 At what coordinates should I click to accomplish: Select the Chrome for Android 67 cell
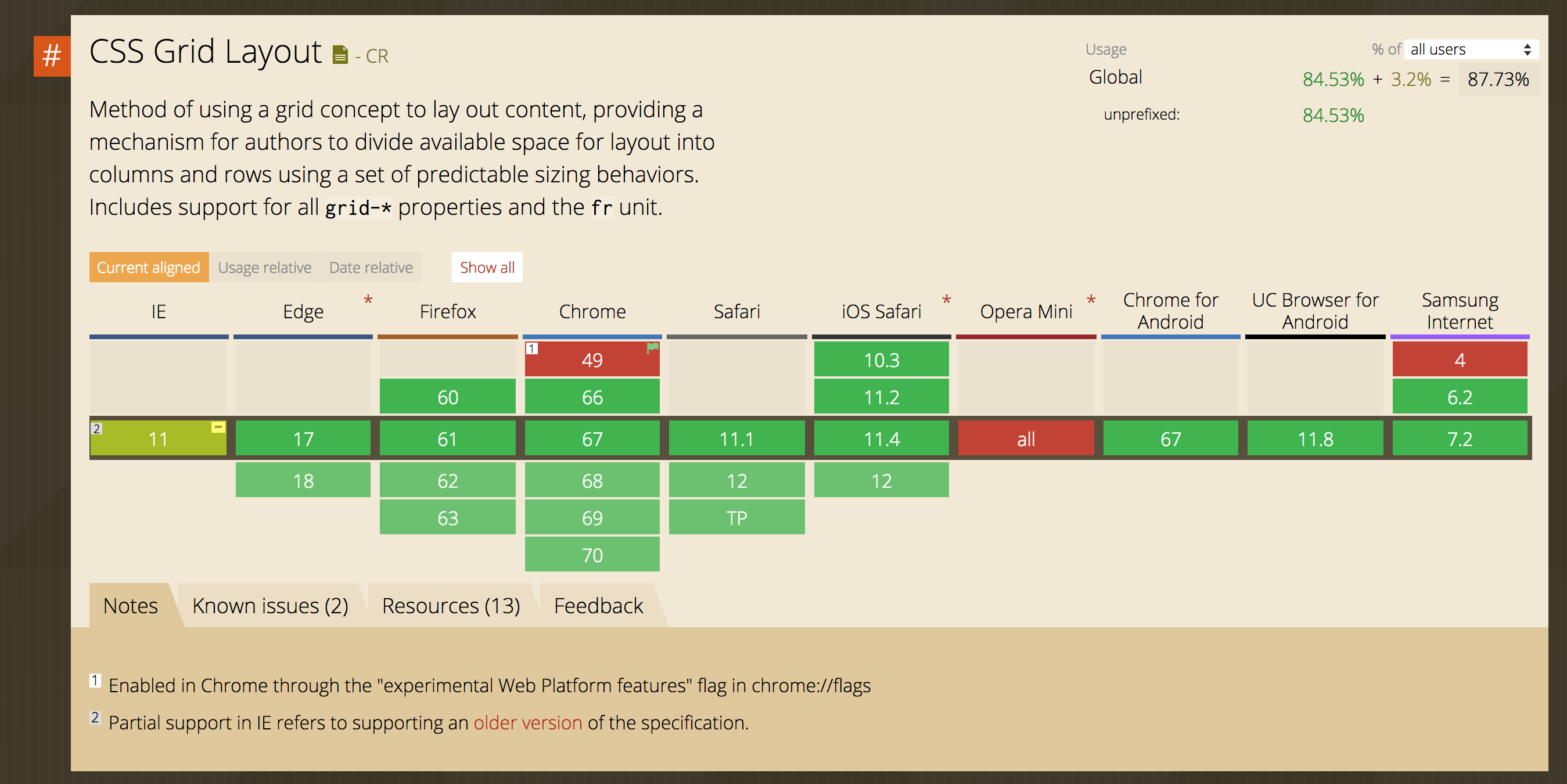1170,438
